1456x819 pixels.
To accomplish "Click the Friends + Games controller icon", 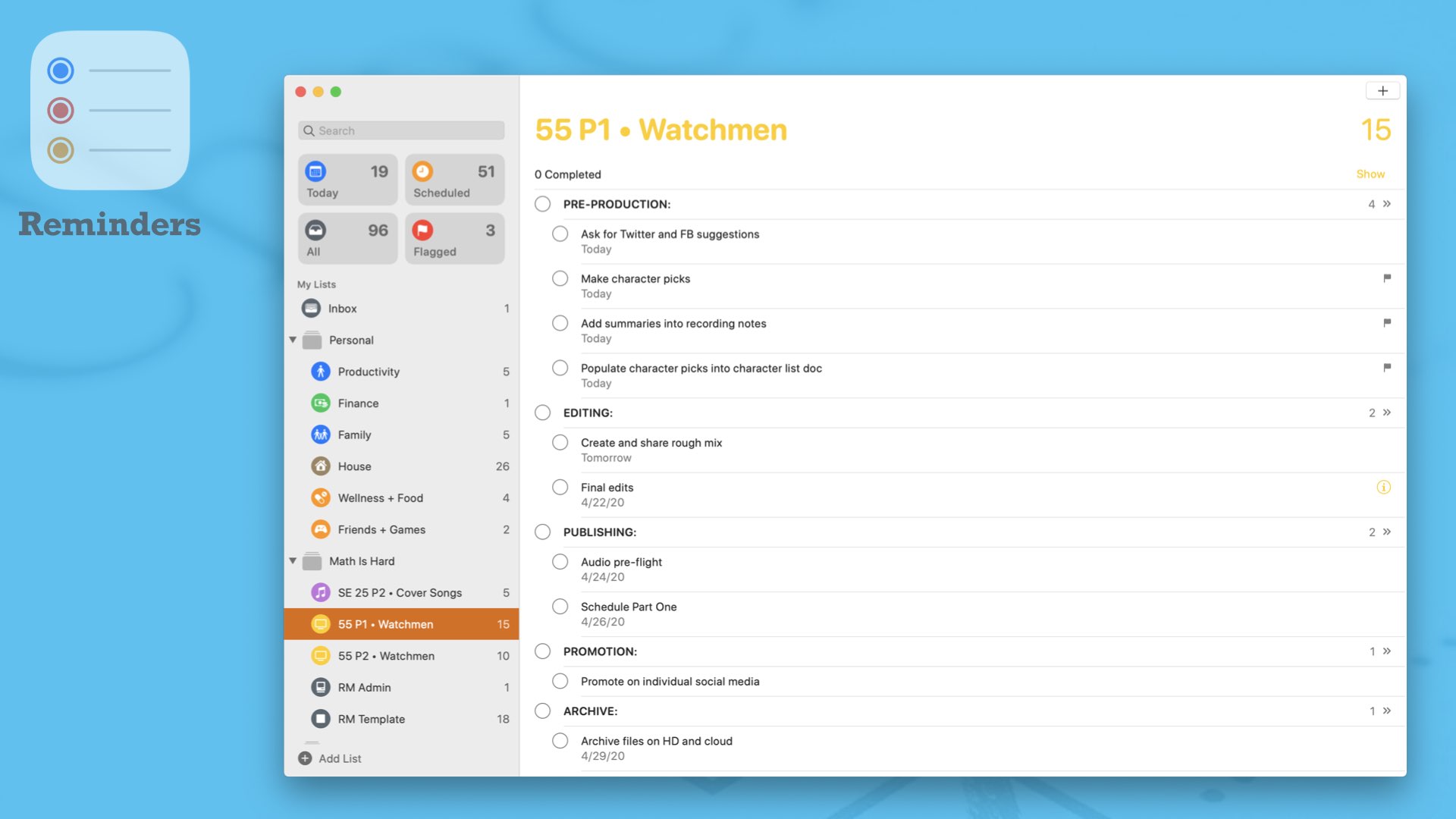I will (x=321, y=529).
